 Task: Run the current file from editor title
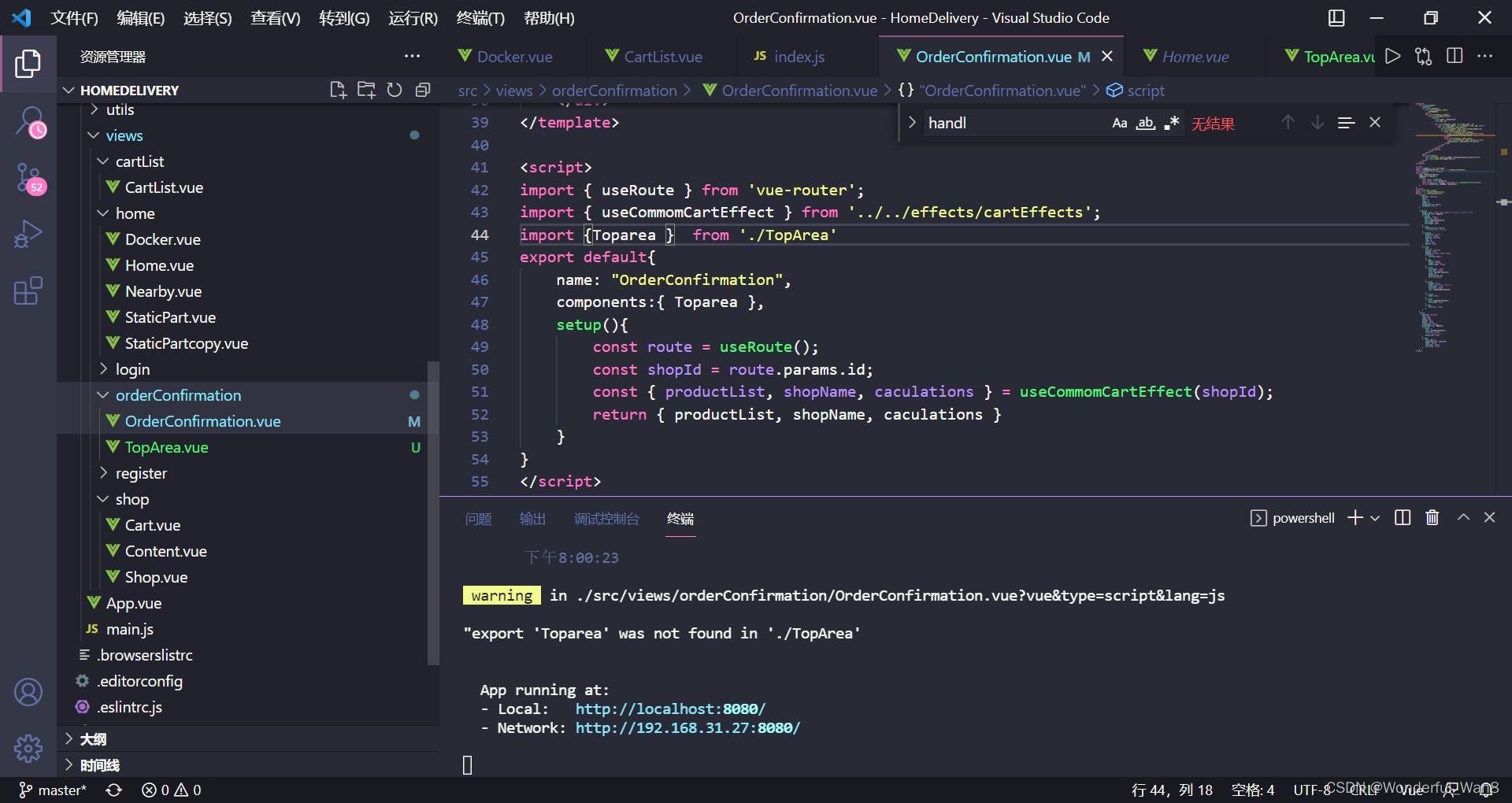point(1393,56)
